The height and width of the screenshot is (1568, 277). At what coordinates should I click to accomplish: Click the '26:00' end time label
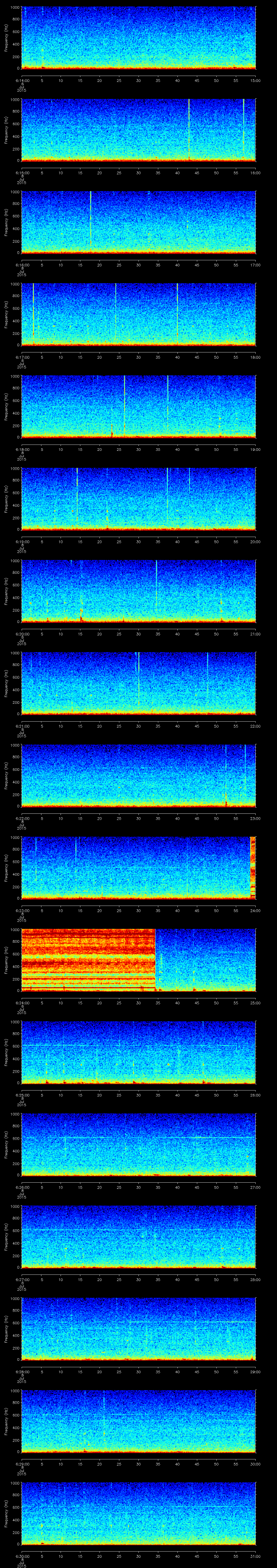(x=255, y=1095)
